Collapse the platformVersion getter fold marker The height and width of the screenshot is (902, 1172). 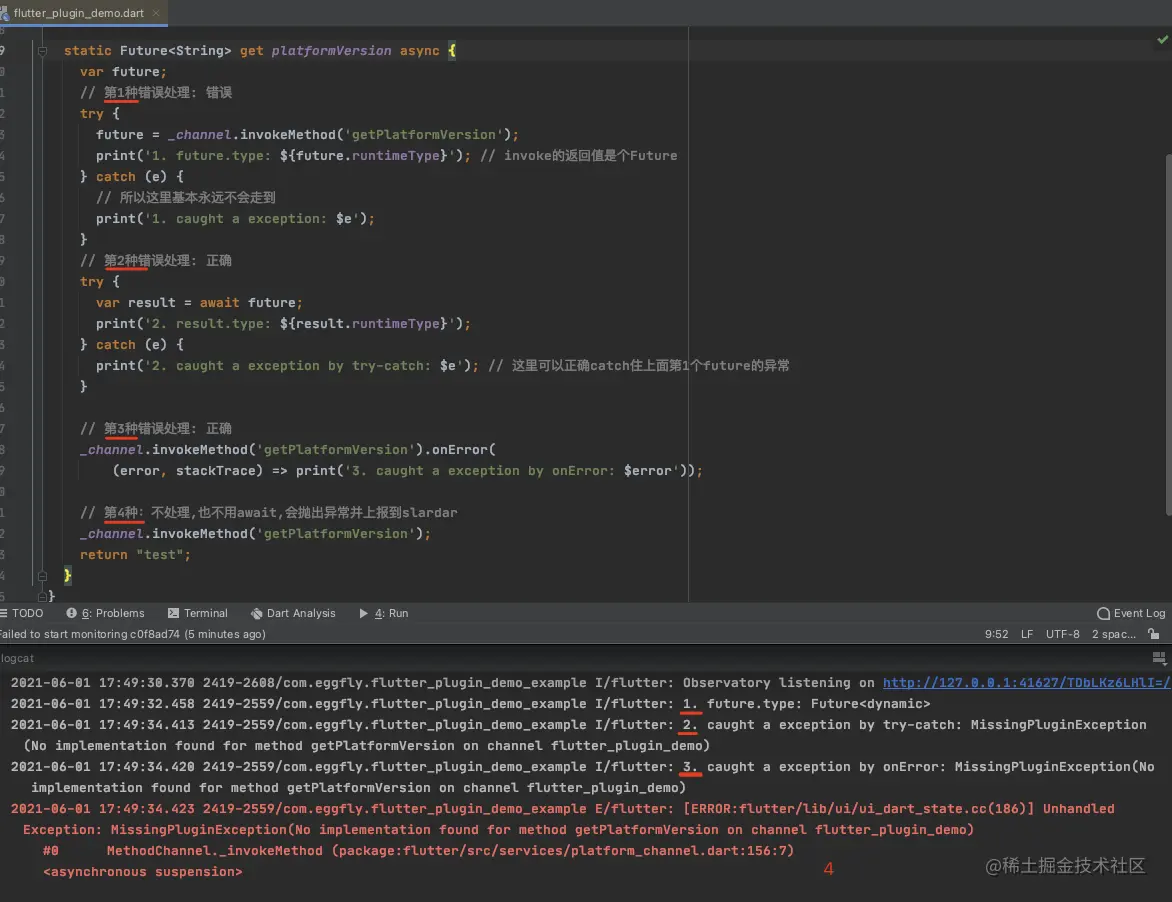43,51
